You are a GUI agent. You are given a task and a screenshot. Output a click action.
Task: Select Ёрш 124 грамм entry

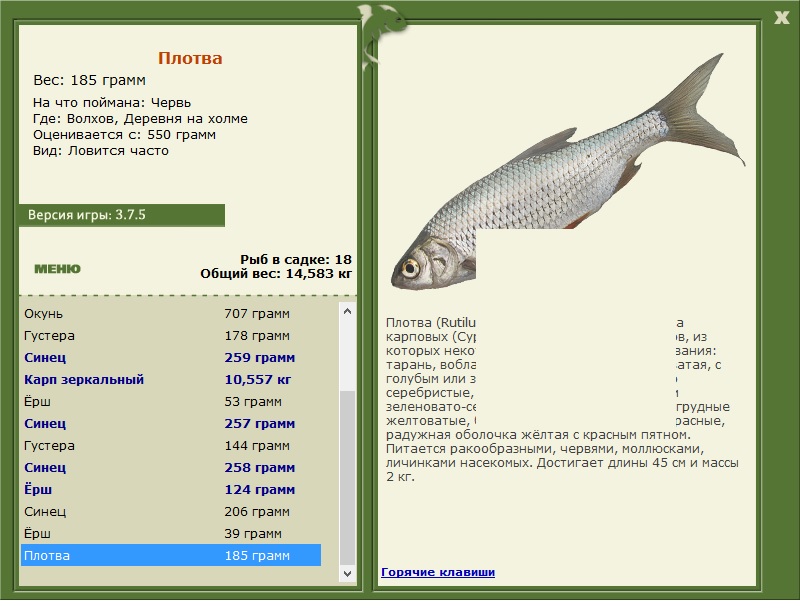pyautogui.click(x=171, y=489)
